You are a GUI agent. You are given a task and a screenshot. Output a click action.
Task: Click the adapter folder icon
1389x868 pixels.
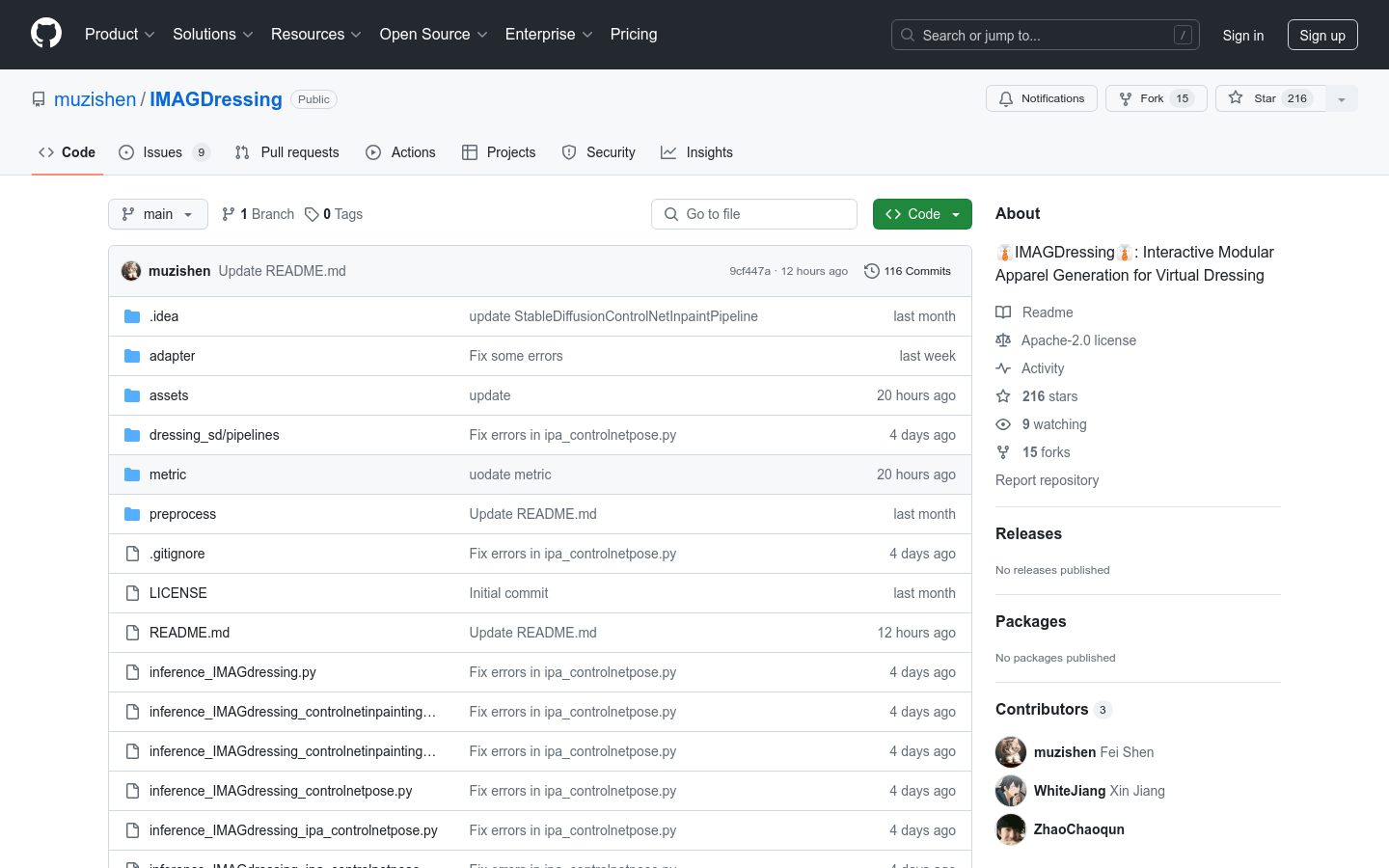pyautogui.click(x=132, y=356)
